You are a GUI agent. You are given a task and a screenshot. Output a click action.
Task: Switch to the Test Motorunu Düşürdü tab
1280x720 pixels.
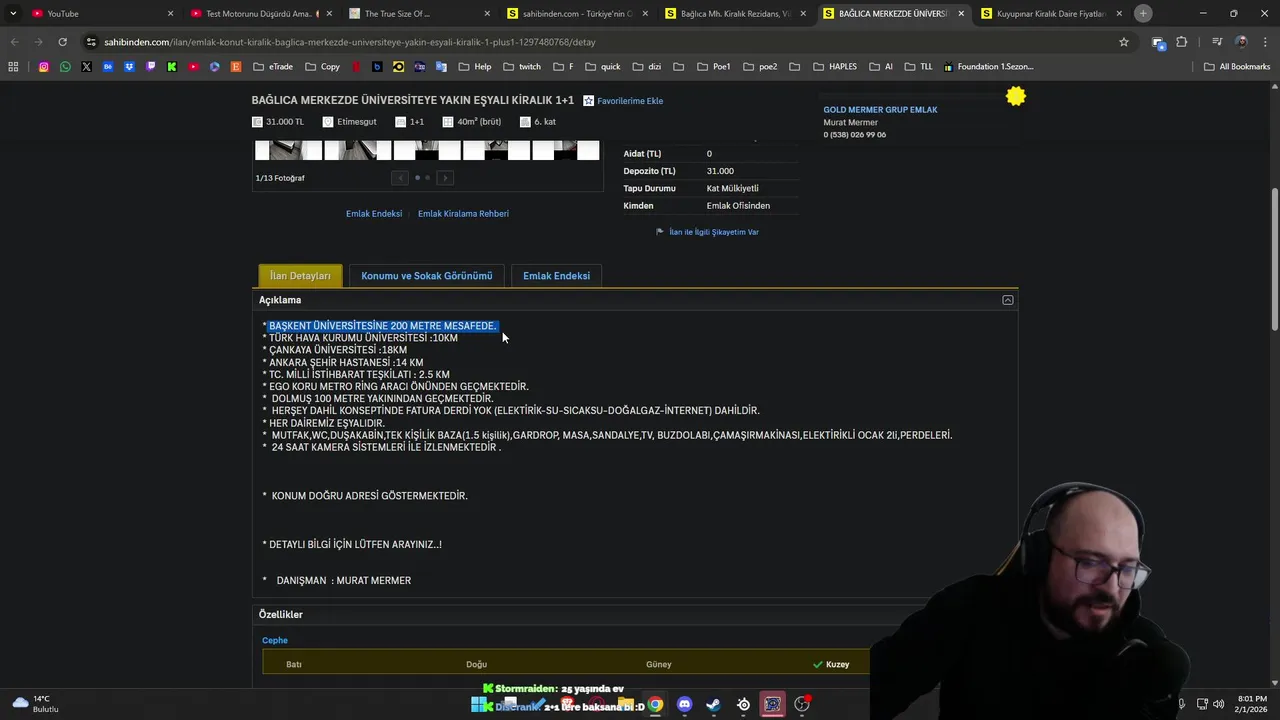point(258,14)
